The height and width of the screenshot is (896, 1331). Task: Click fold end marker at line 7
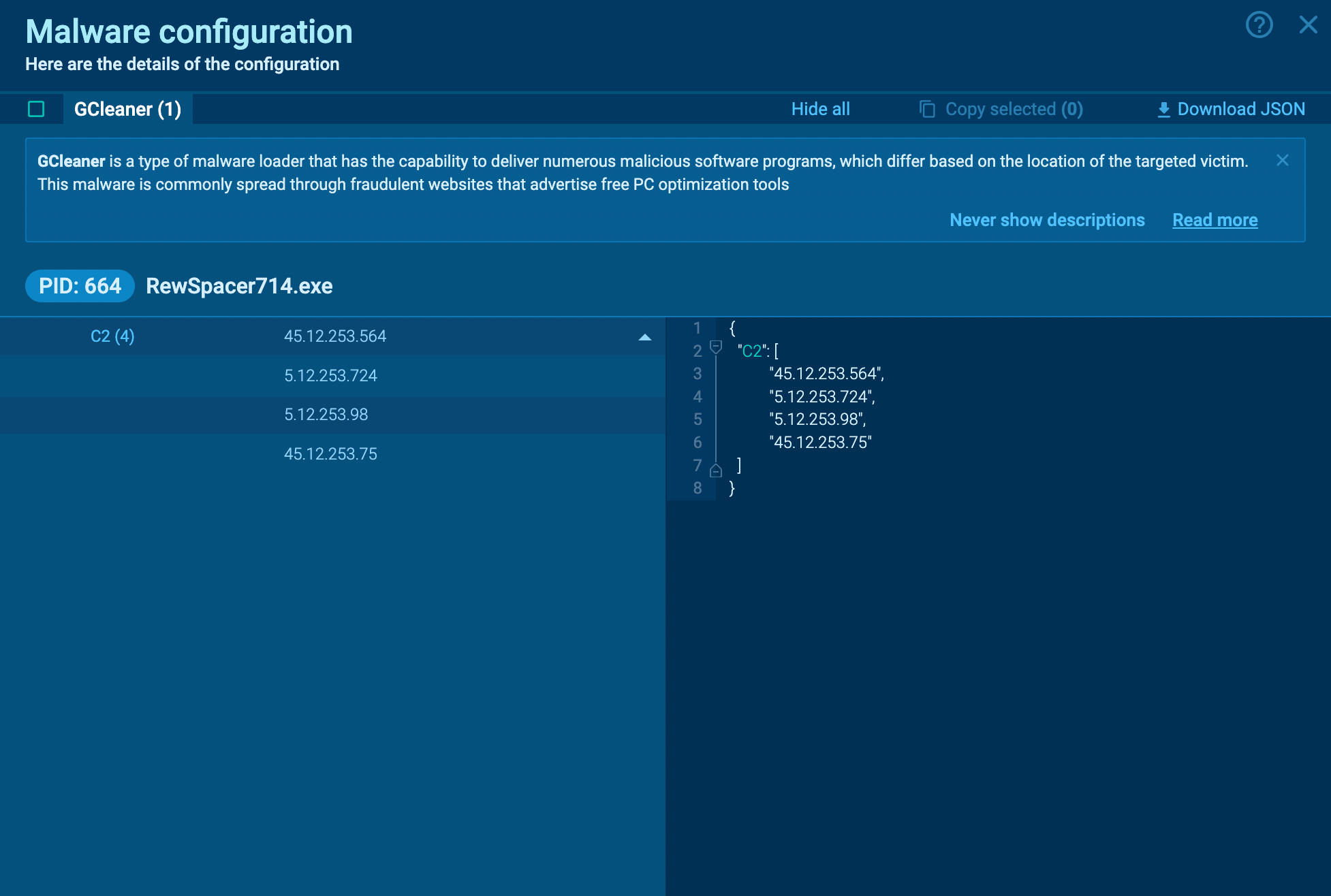715,470
